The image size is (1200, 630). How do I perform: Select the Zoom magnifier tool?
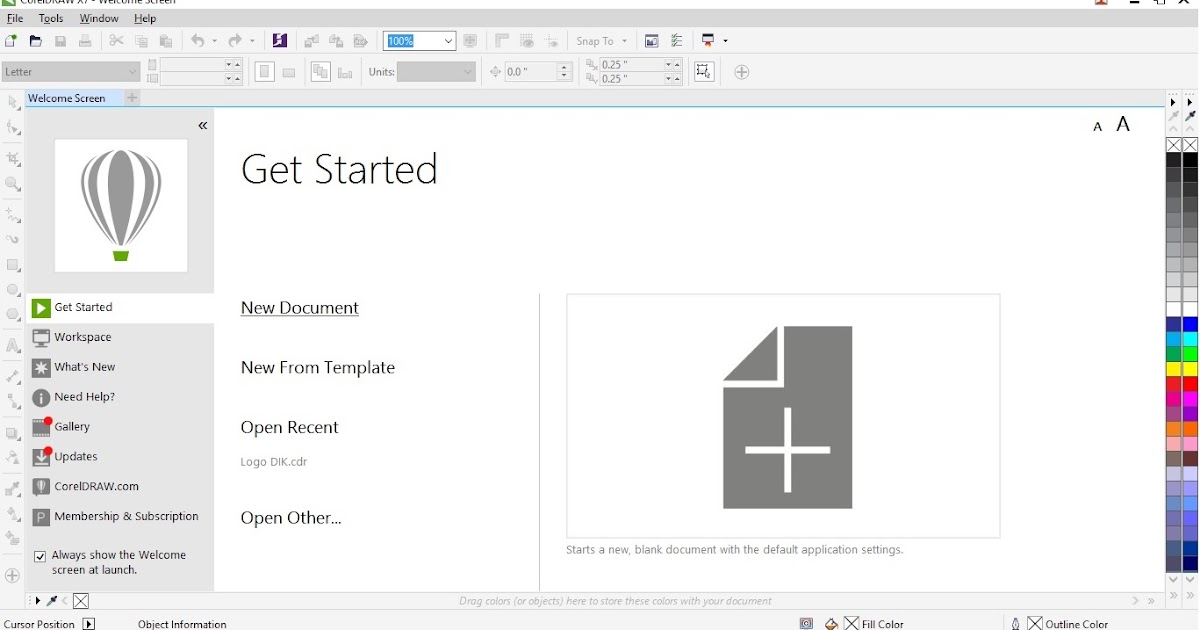13,184
